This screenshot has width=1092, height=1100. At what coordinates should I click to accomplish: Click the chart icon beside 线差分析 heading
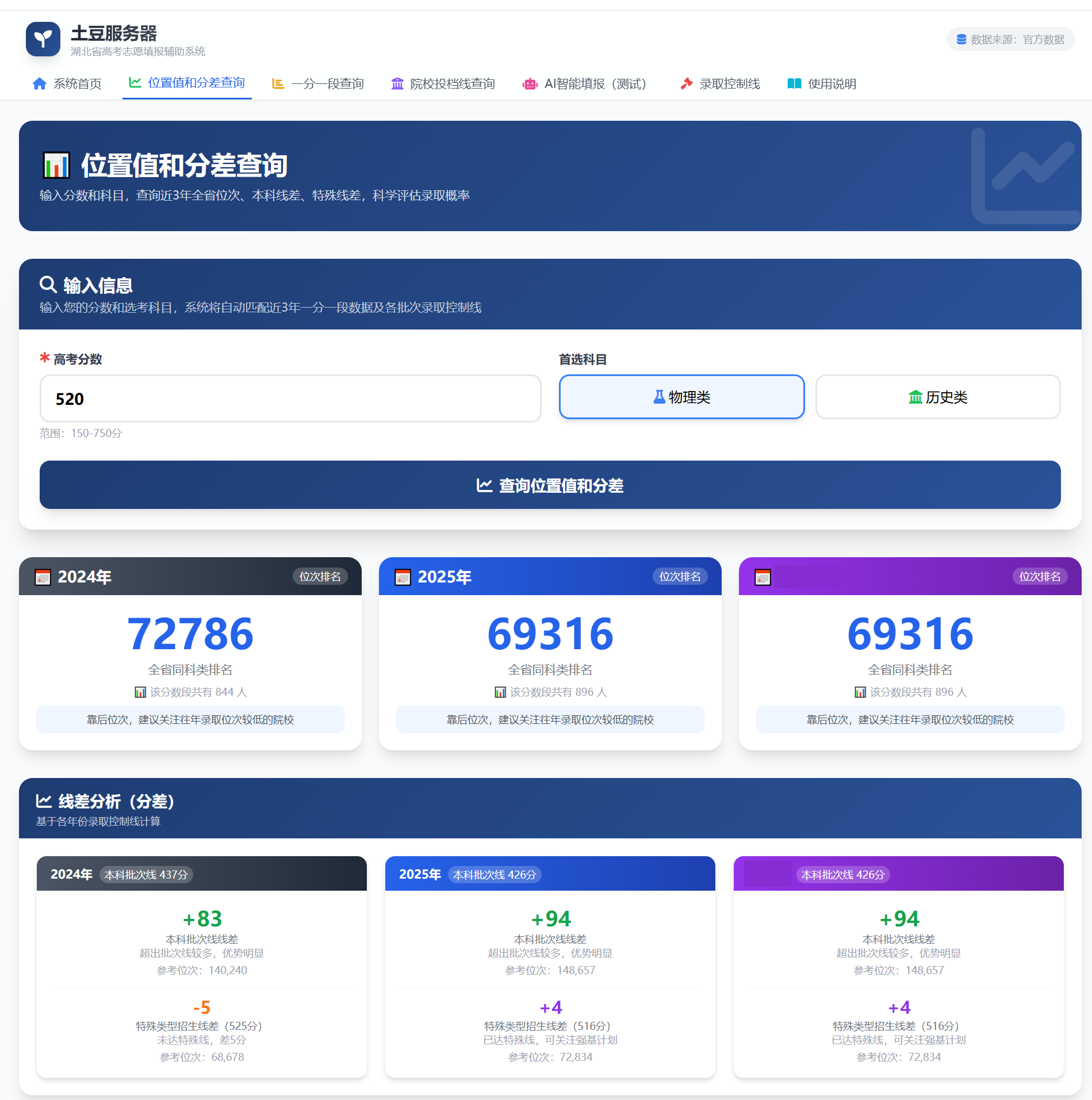44,801
